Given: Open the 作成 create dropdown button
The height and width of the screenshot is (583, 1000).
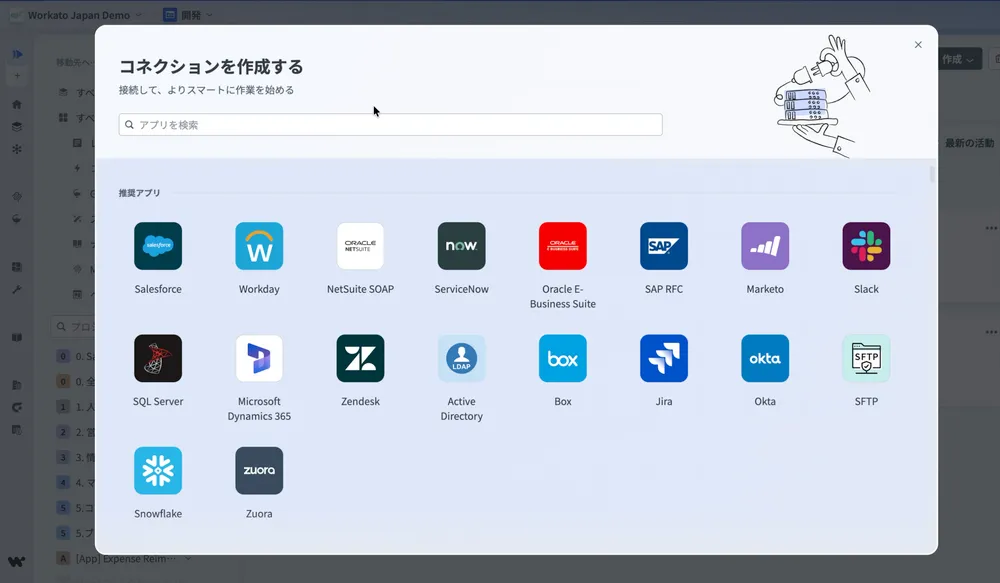Looking at the screenshot, I should point(959,59).
